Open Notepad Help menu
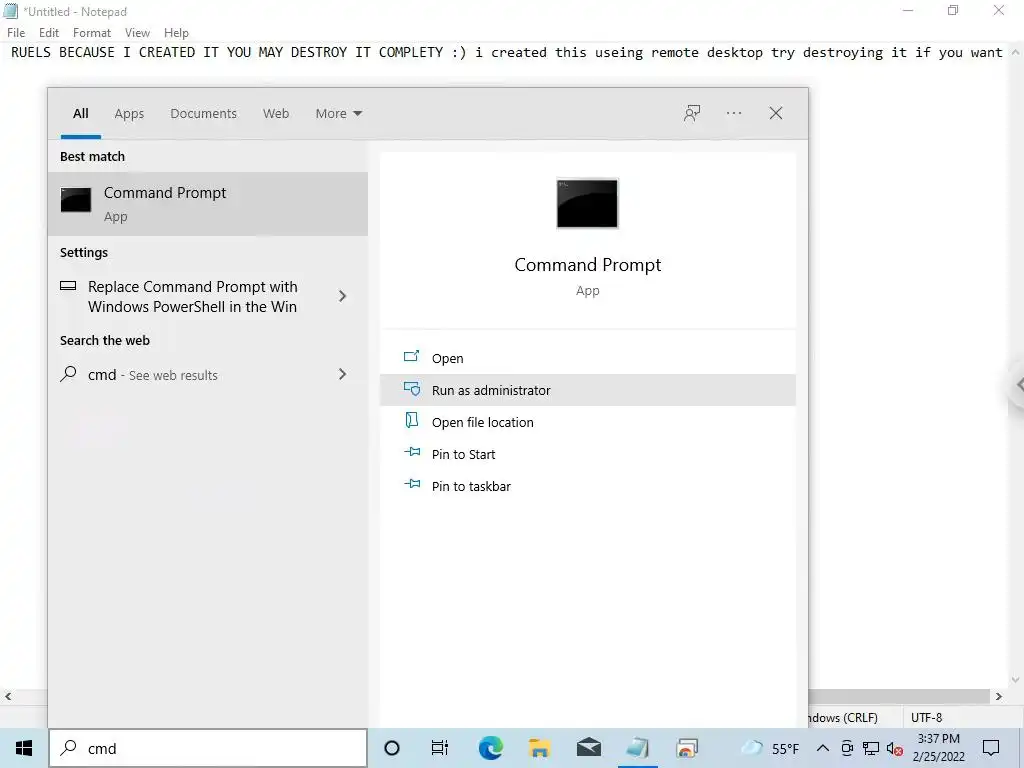 click(176, 33)
